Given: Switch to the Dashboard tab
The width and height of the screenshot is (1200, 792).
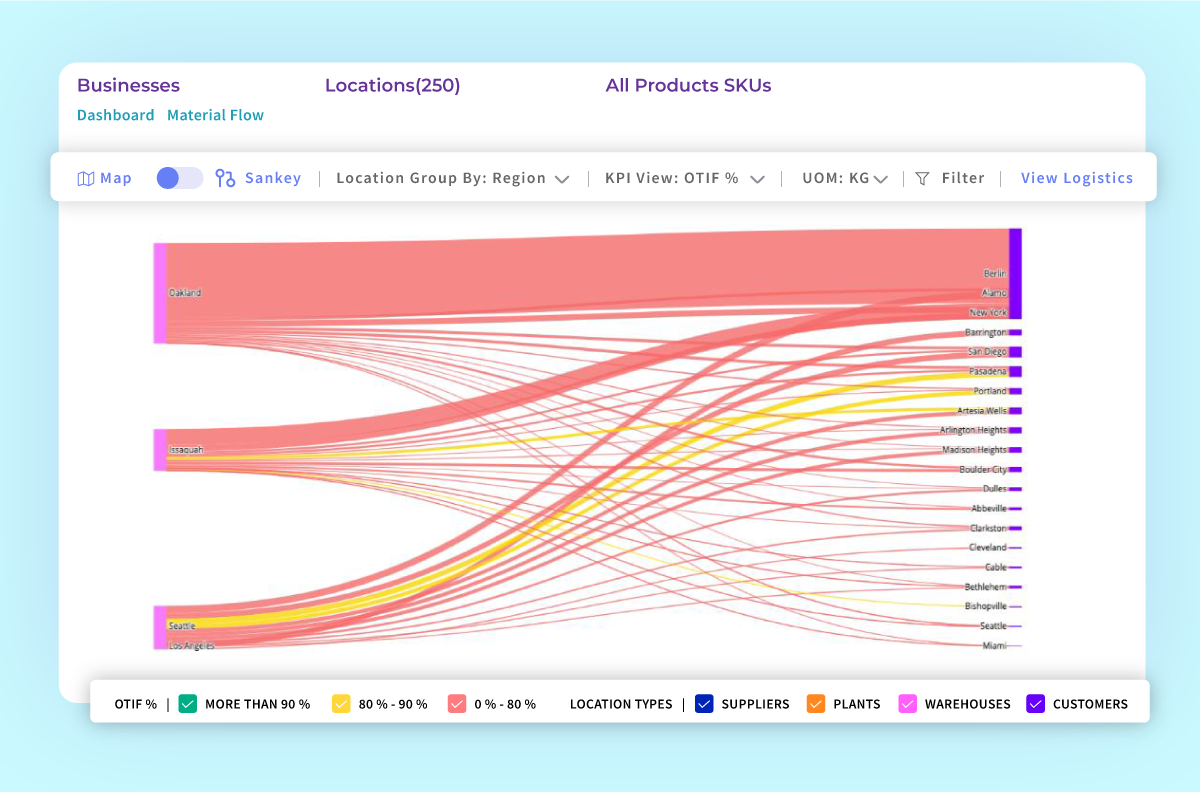Looking at the screenshot, I should click(115, 115).
